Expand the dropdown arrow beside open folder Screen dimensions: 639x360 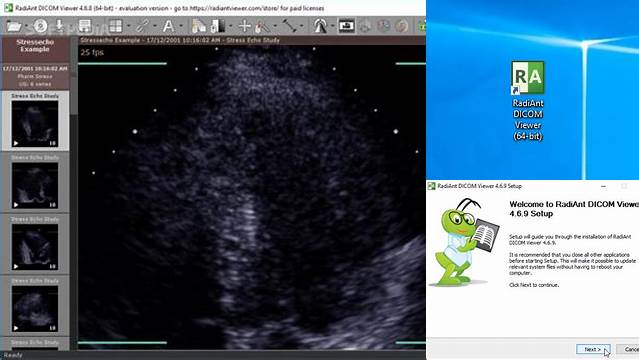point(26,26)
